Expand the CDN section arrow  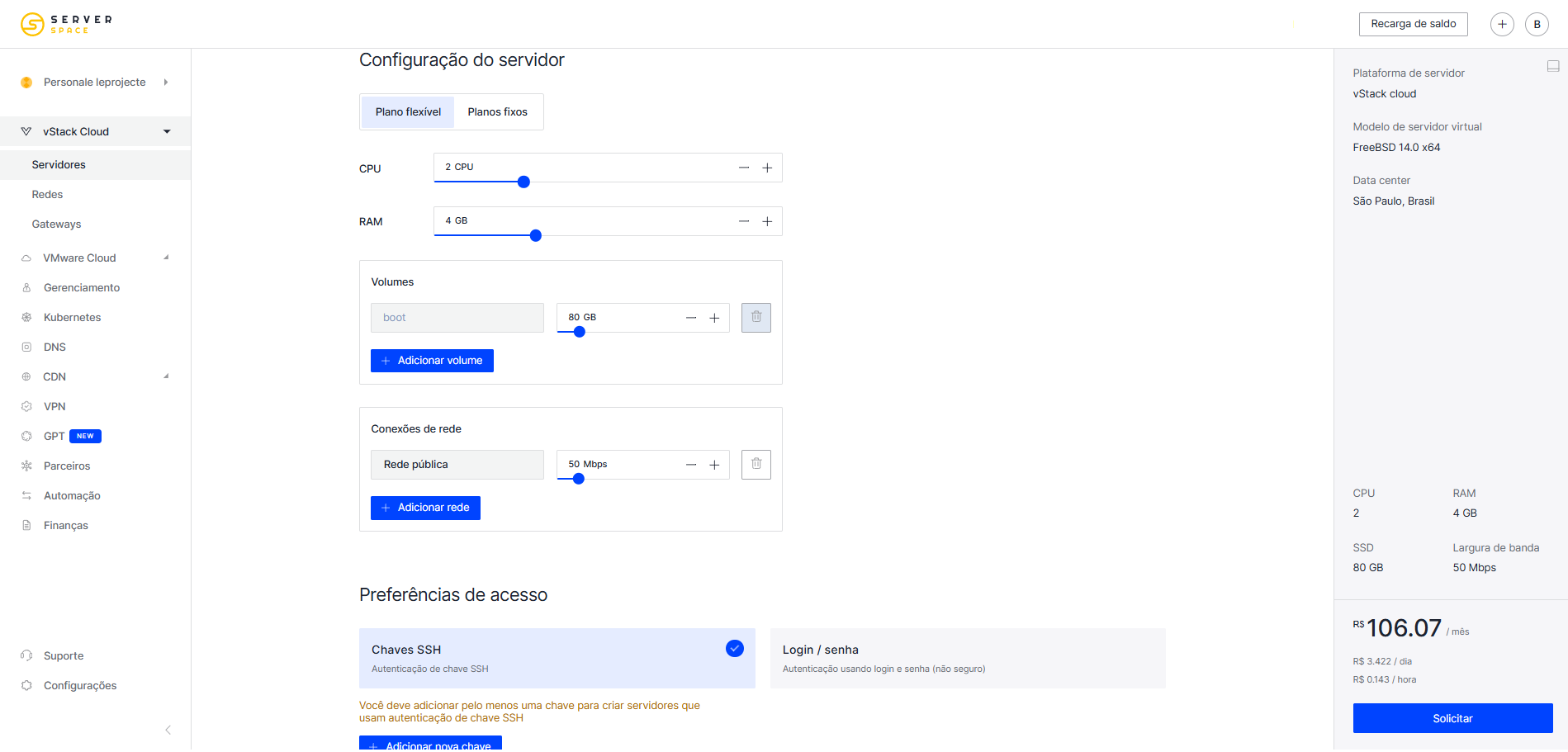click(166, 376)
